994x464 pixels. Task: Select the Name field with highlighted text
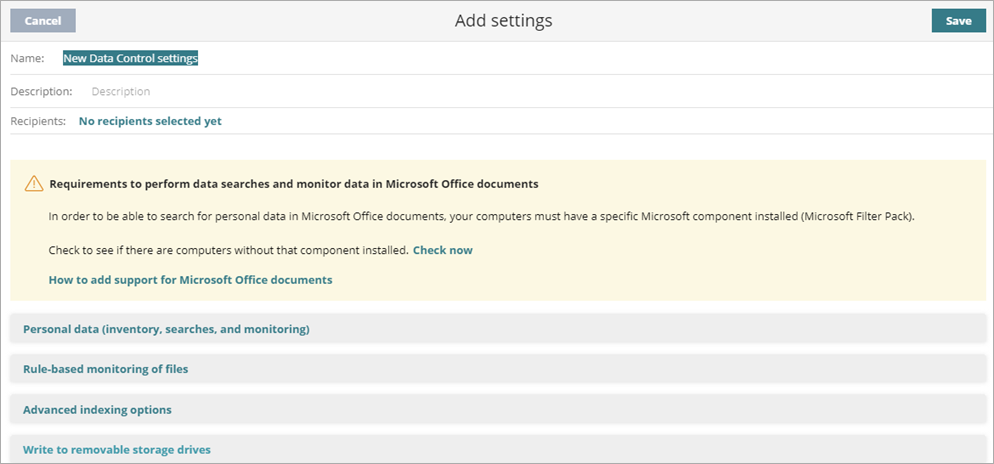tap(130, 59)
